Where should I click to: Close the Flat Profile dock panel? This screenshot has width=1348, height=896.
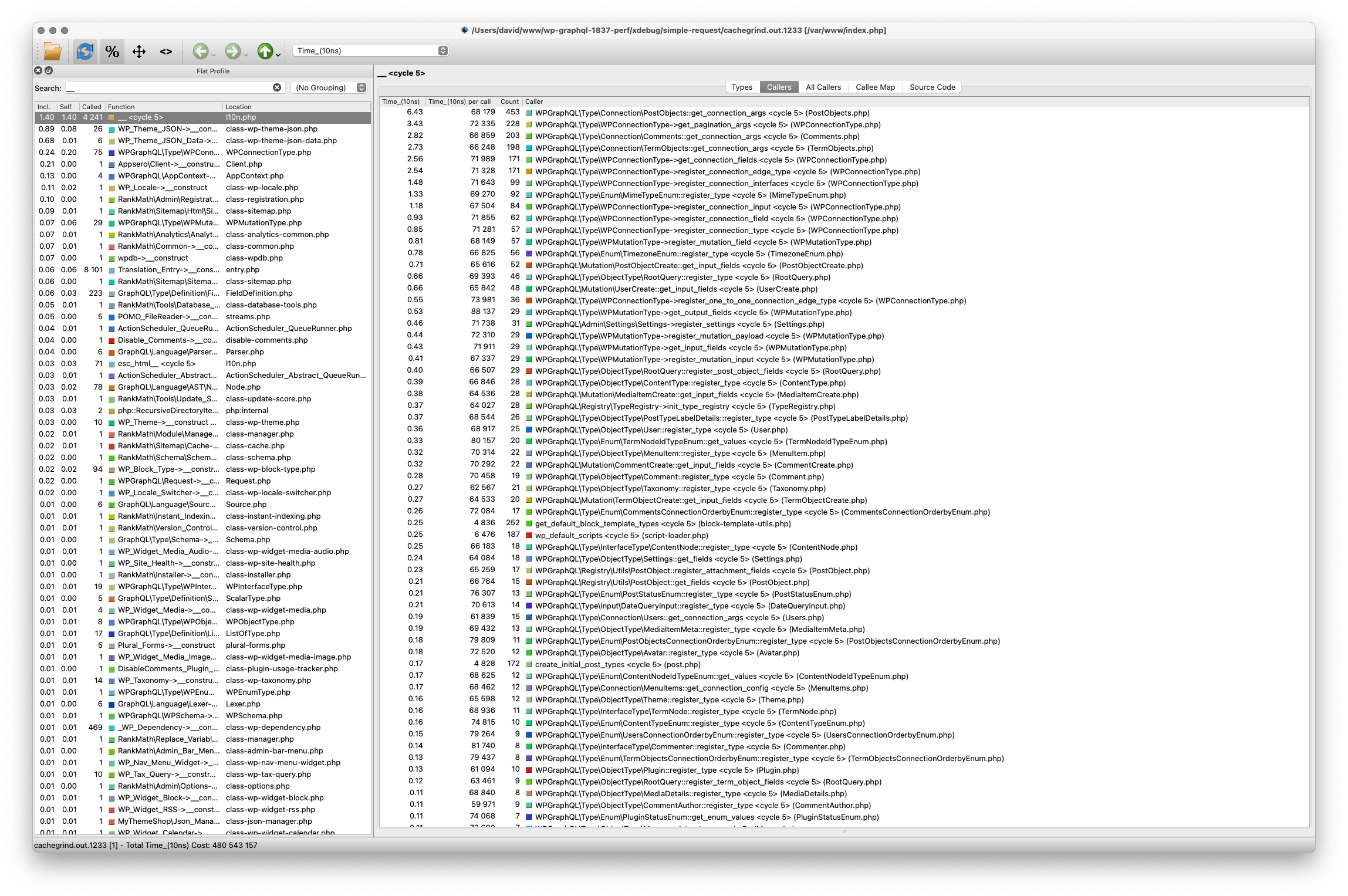[38, 70]
